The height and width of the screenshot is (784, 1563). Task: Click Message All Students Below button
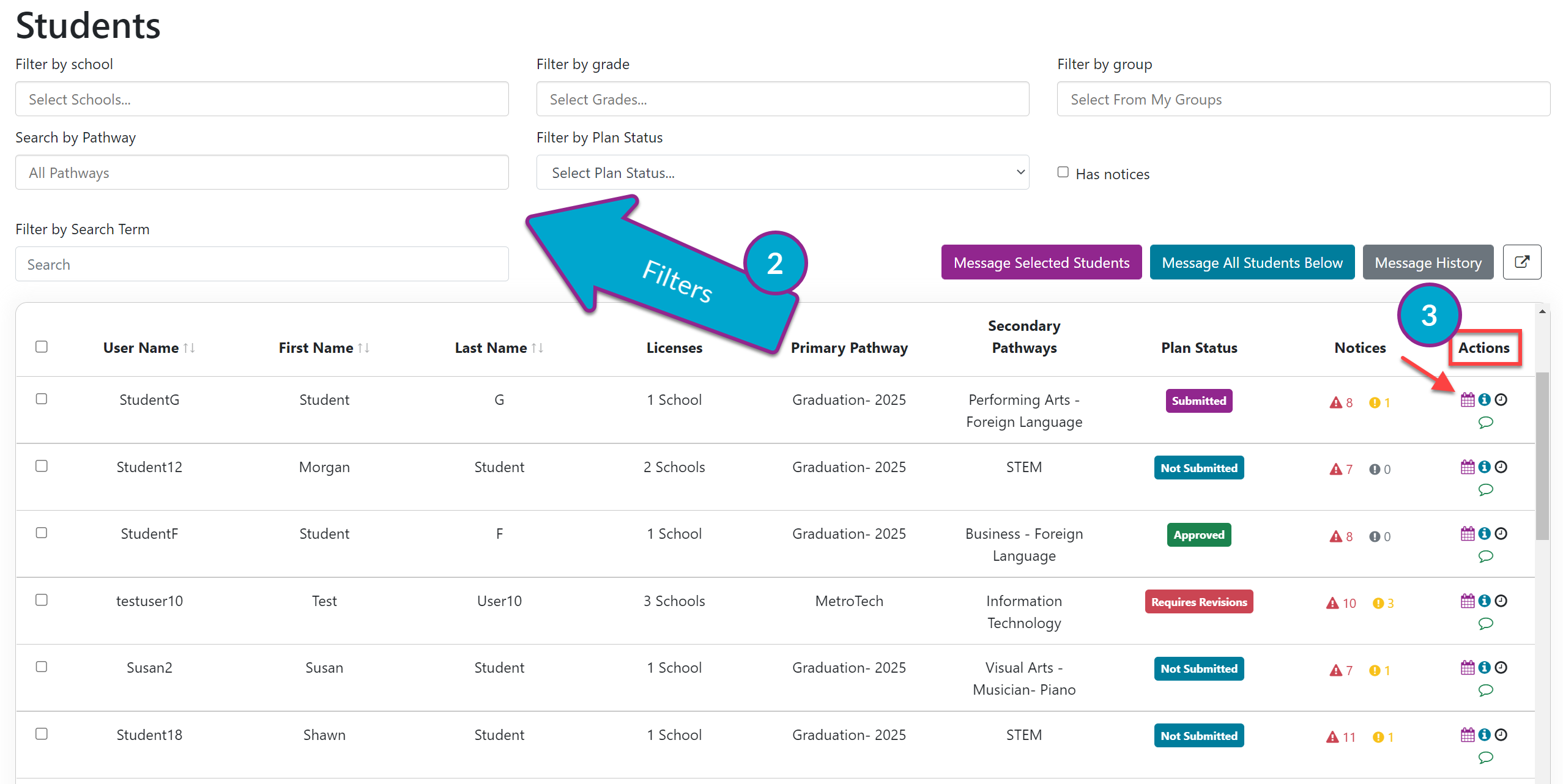tap(1252, 262)
